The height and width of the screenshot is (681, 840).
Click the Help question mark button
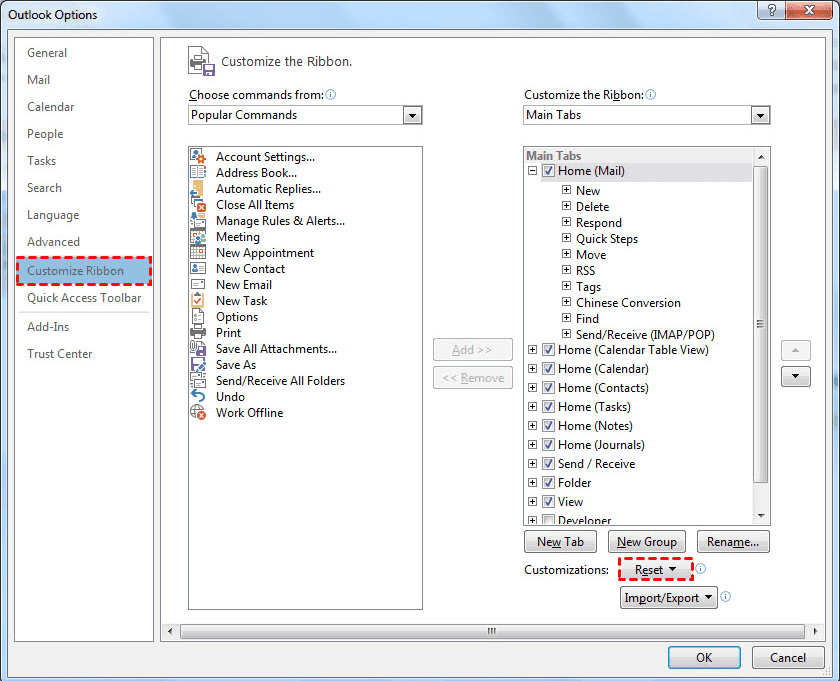[771, 10]
